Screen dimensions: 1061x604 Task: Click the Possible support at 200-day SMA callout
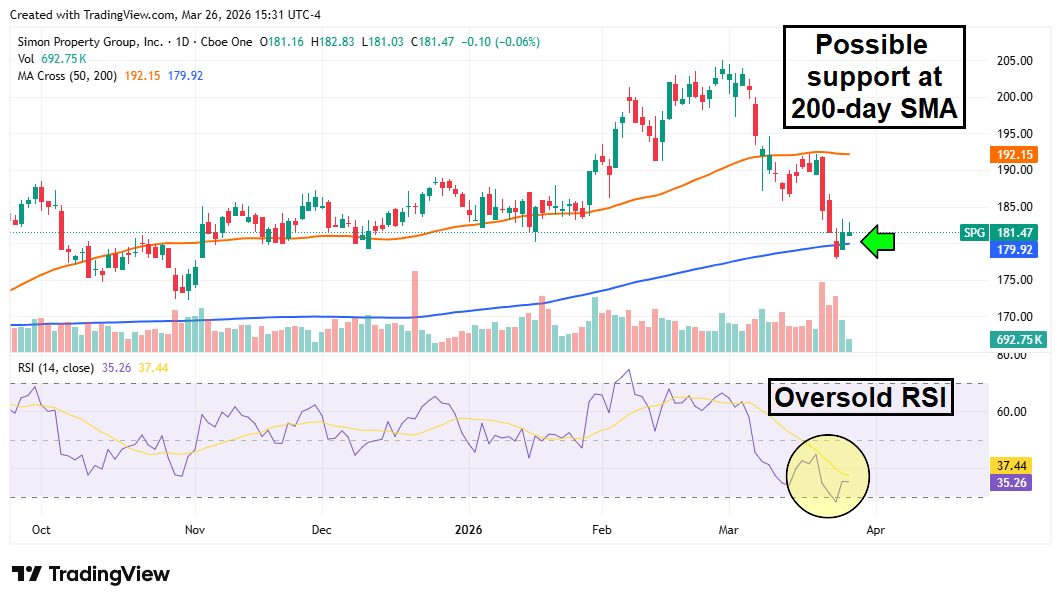pyautogui.click(x=873, y=77)
